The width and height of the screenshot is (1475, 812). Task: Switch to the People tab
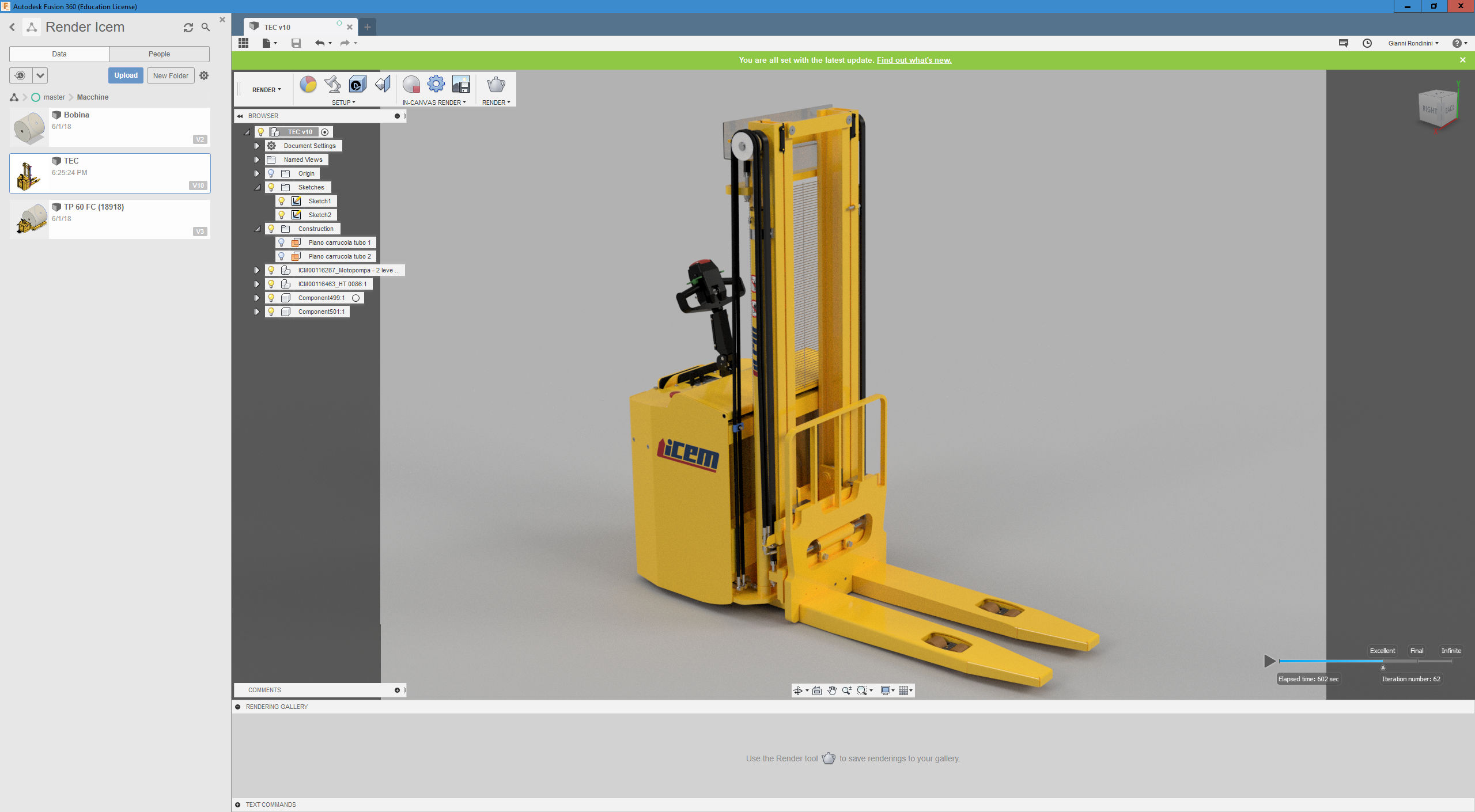tap(159, 54)
